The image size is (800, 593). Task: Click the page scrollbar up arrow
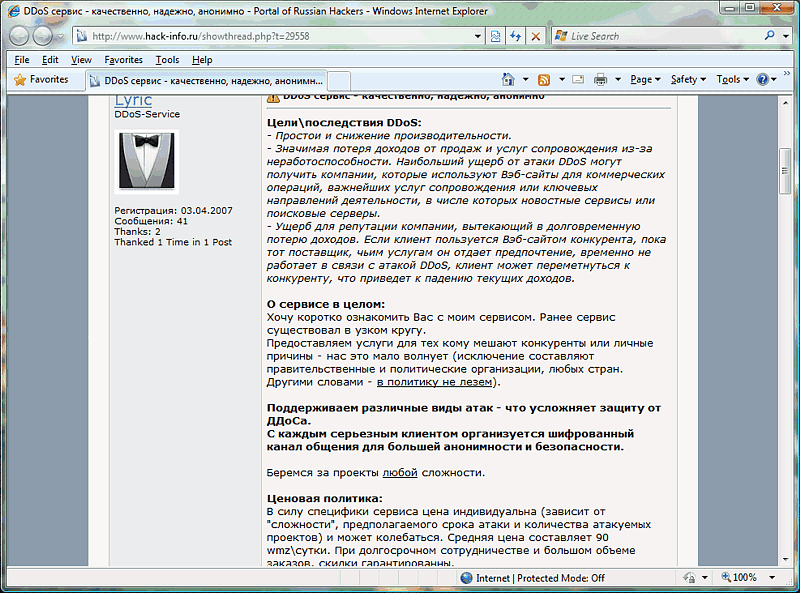785,104
